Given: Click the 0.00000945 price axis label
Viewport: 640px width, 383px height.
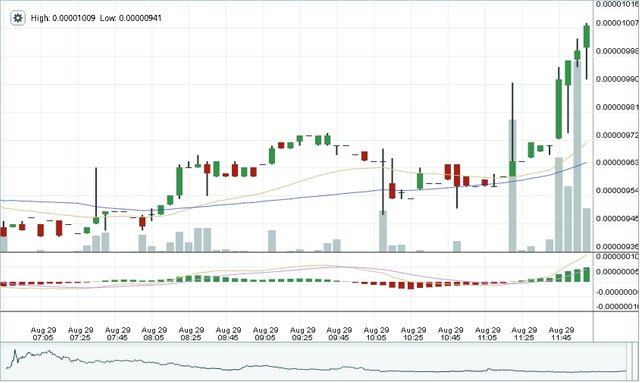Looking at the screenshot, I should [x=618, y=218].
